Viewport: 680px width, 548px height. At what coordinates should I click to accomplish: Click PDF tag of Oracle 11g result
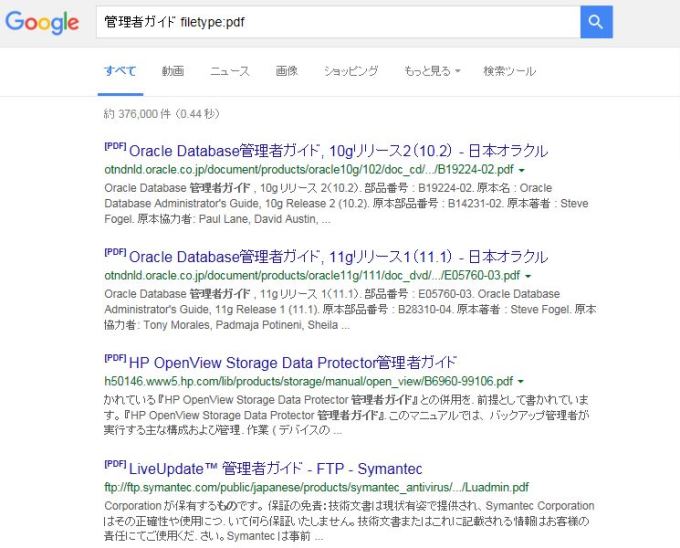[x=115, y=252]
